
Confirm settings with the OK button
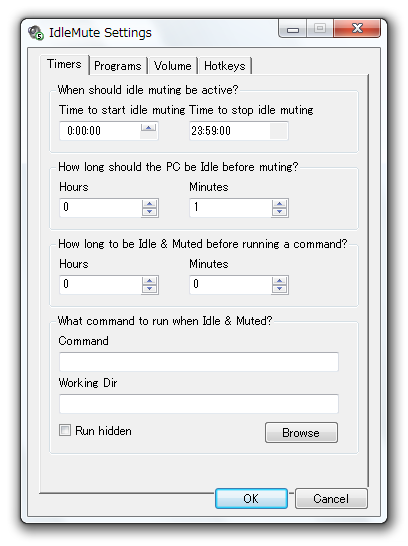point(251,499)
